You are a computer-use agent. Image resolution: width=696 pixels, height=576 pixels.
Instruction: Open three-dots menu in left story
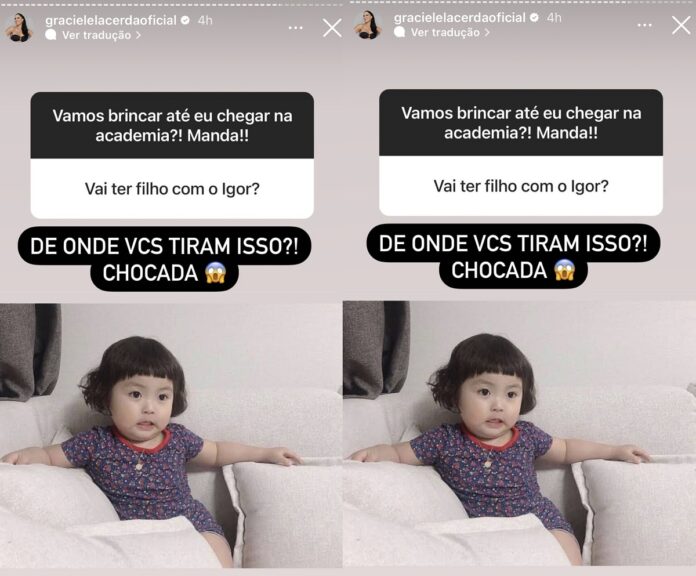[295, 28]
